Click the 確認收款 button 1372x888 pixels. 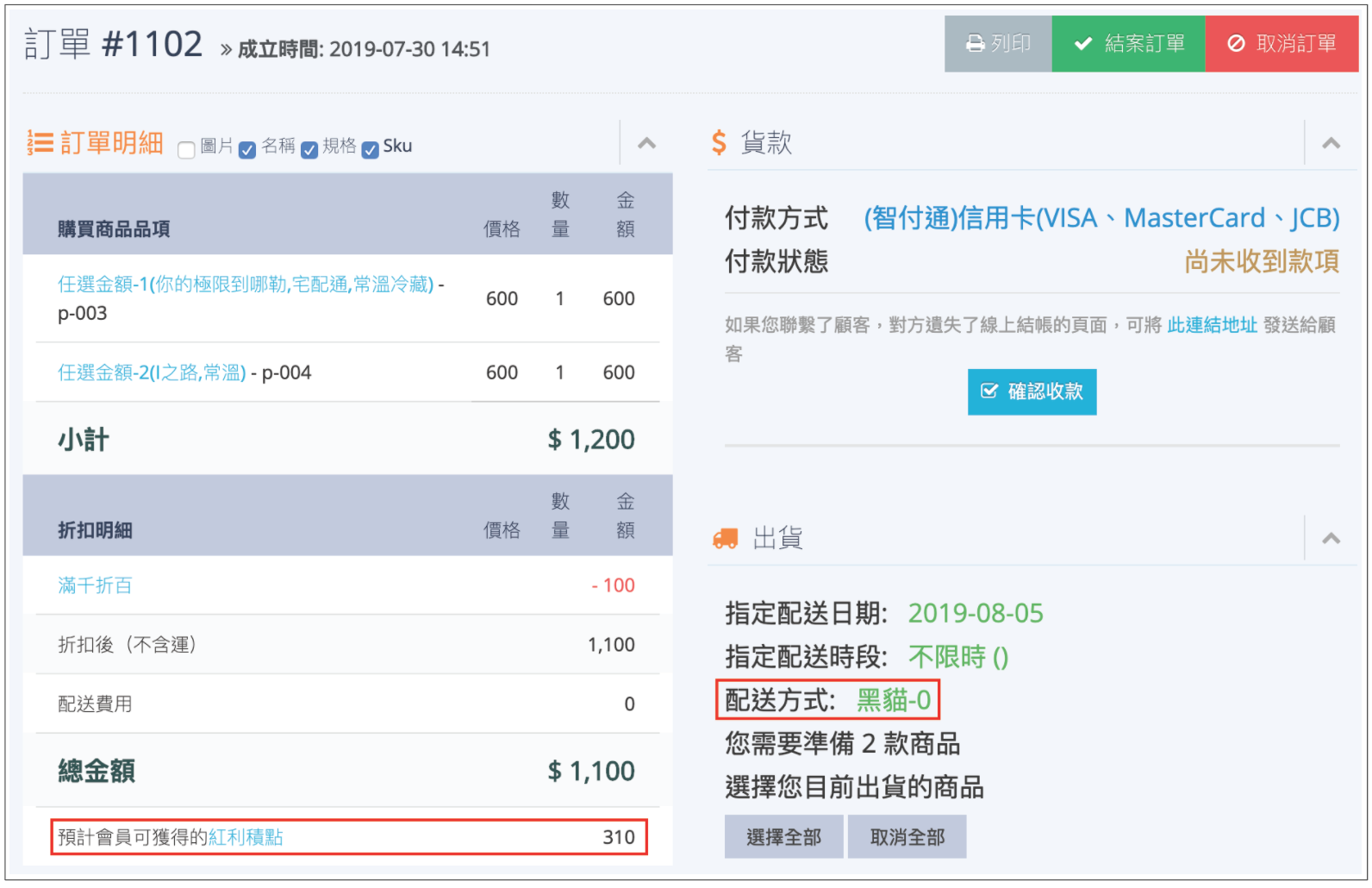pyautogui.click(x=1032, y=392)
